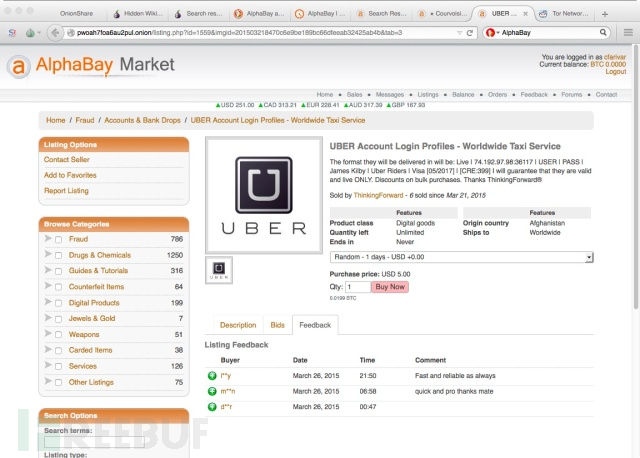The image size is (640, 458).
Task: Open browser hamburger menu
Action: [628, 33]
